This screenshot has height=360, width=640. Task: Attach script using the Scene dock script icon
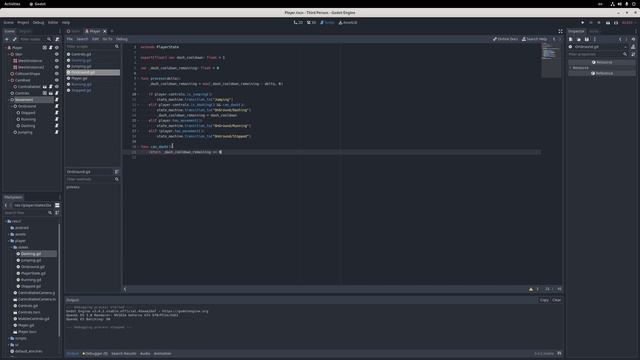pos(57,39)
